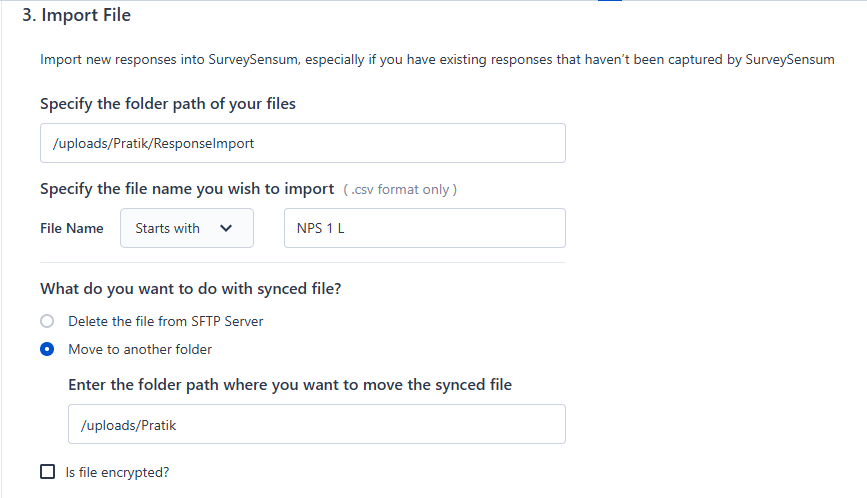867x498 pixels.
Task: Click the ".csv format only" hint text
Action: tap(400, 189)
